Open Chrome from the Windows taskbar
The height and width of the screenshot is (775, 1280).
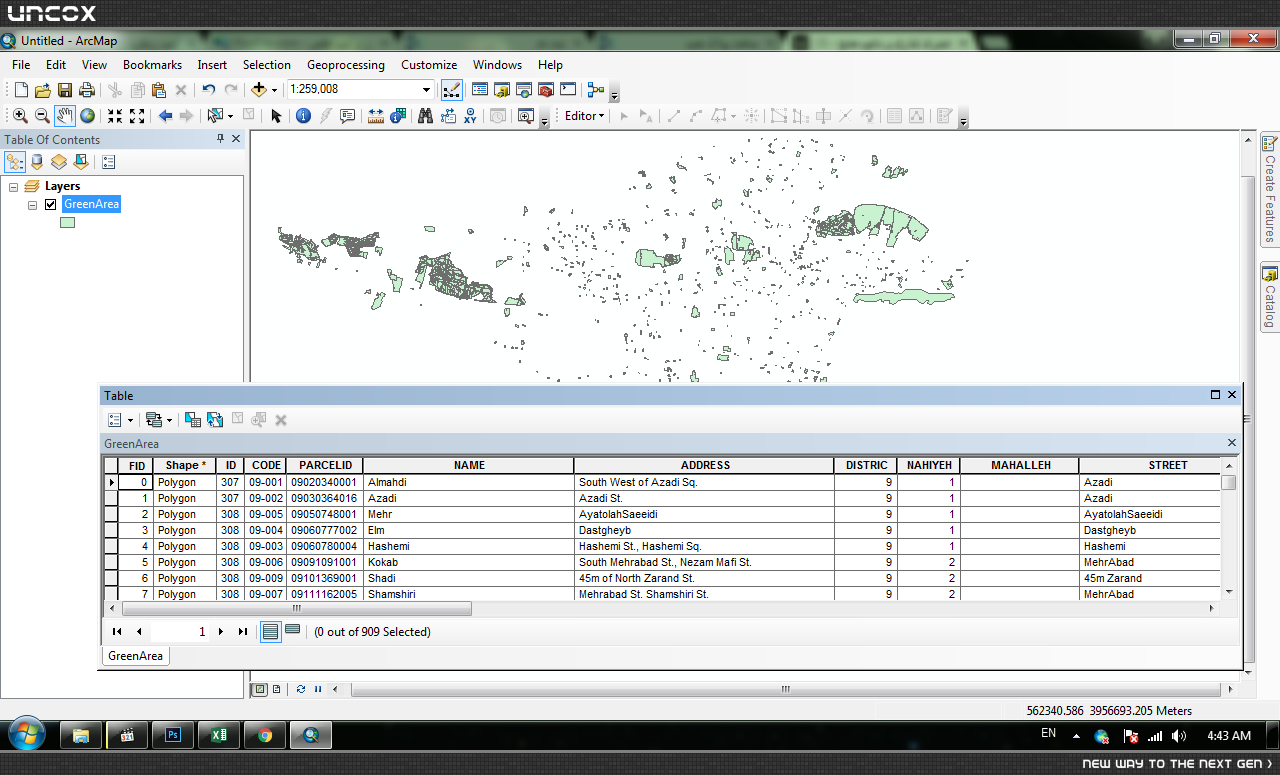click(265, 735)
